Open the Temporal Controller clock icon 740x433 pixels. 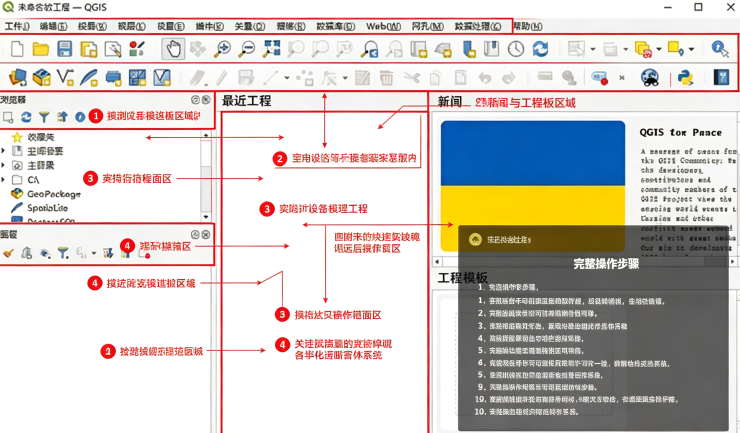tap(516, 49)
